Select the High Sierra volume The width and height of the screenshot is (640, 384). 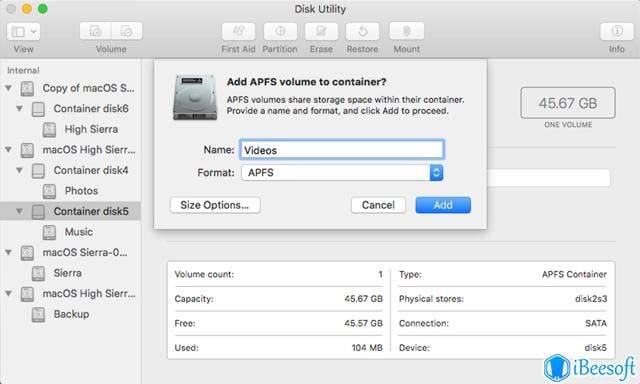point(91,129)
